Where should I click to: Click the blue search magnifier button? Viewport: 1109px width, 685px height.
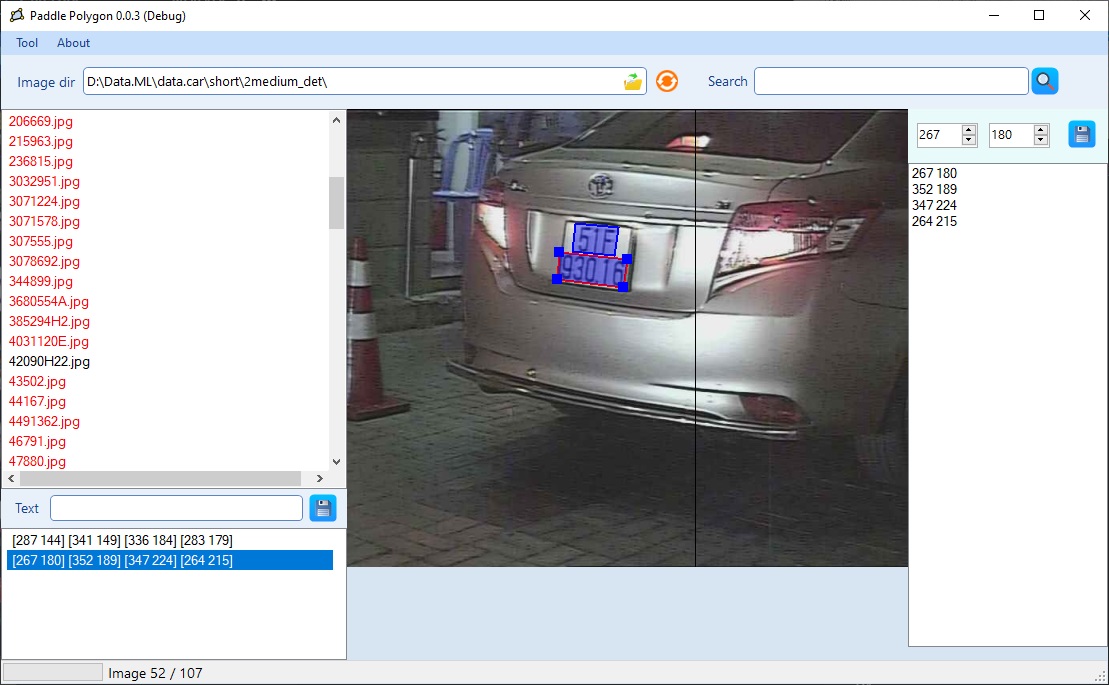coord(1045,82)
